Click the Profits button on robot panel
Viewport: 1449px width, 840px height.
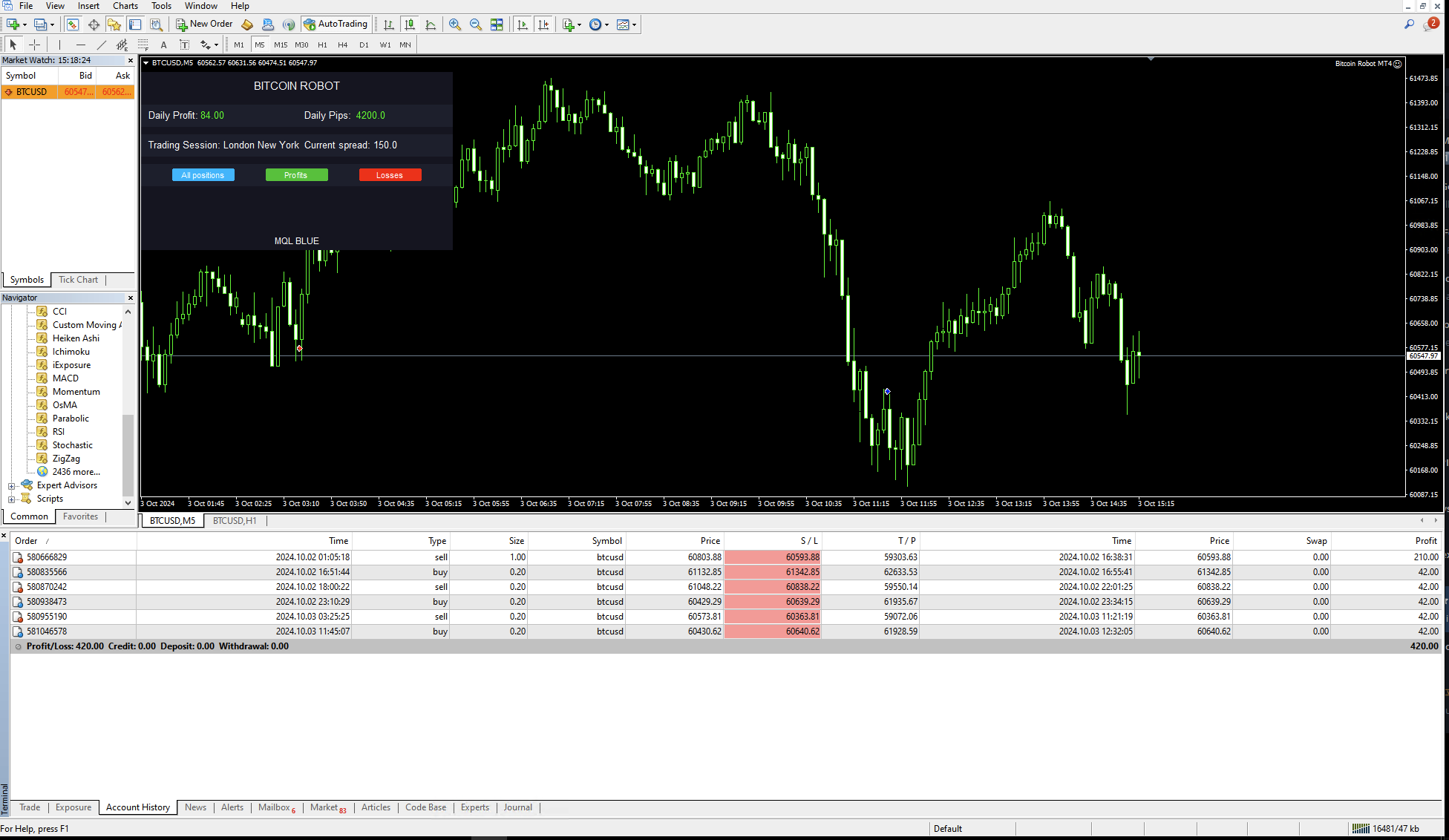pos(296,175)
